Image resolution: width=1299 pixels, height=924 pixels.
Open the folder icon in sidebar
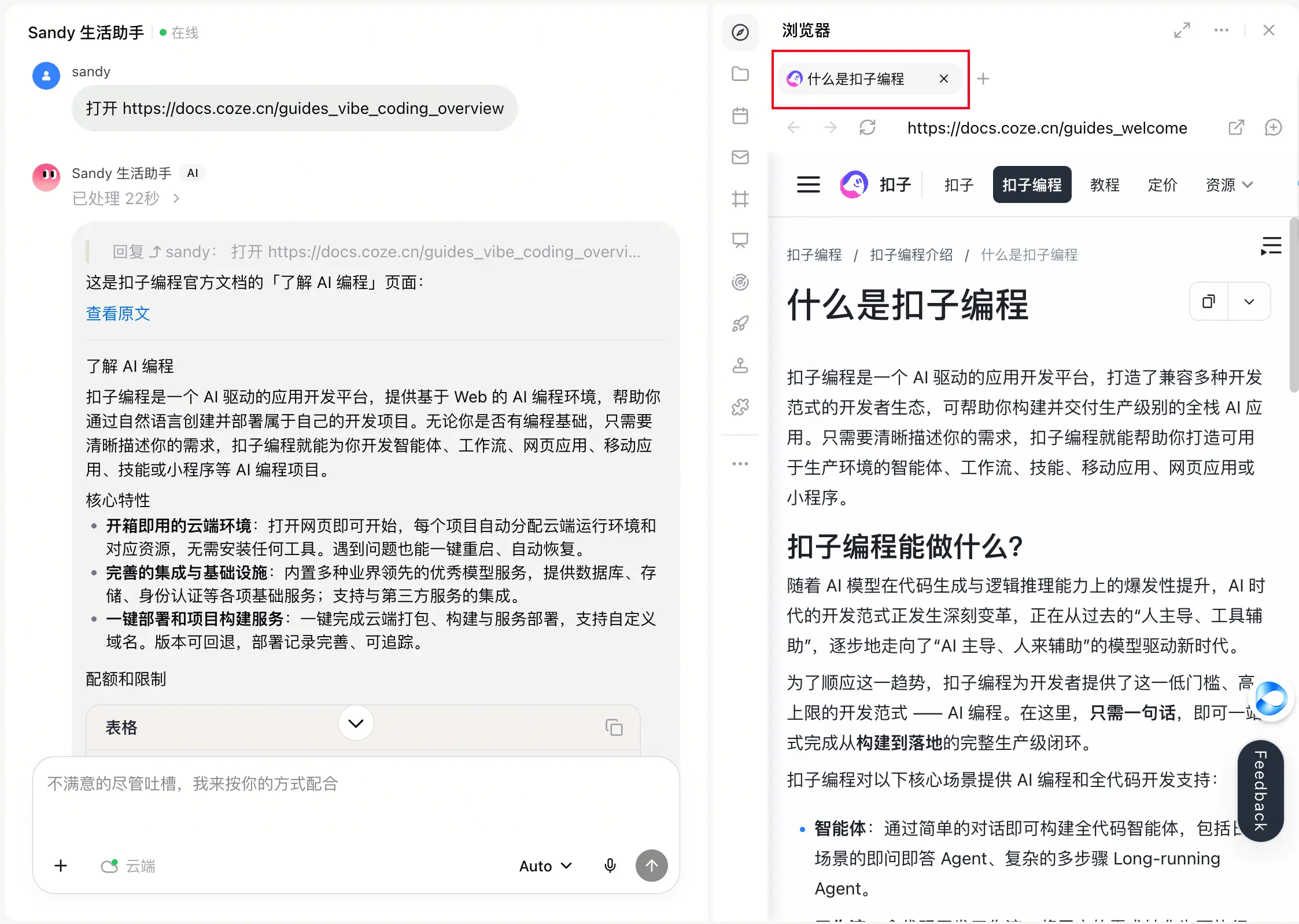tap(740, 73)
